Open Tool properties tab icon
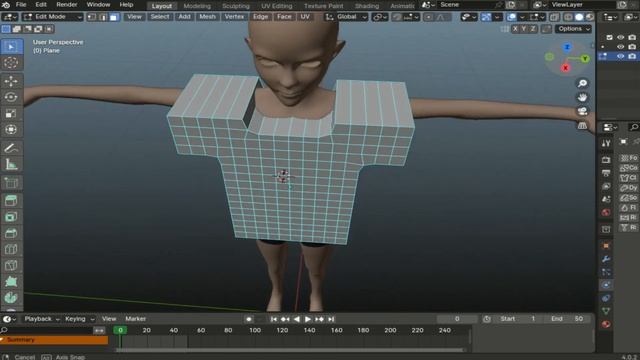Image resolution: width=640 pixels, height=360 pixels. [606, 143]
